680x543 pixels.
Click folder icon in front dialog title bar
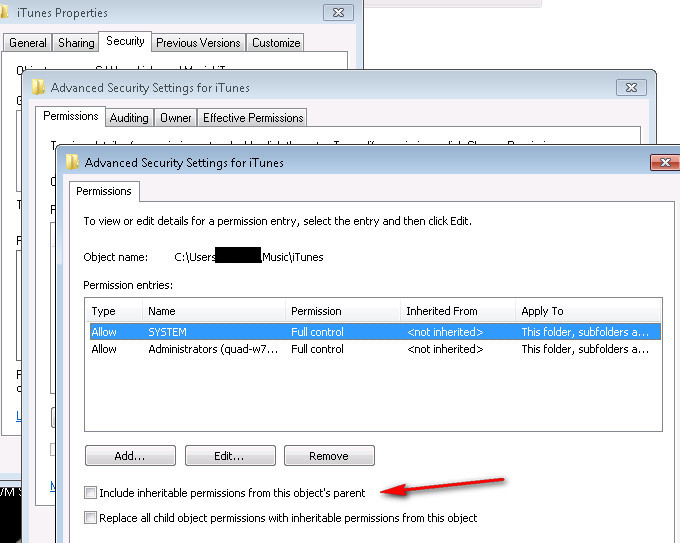click(x=72, y=162)
